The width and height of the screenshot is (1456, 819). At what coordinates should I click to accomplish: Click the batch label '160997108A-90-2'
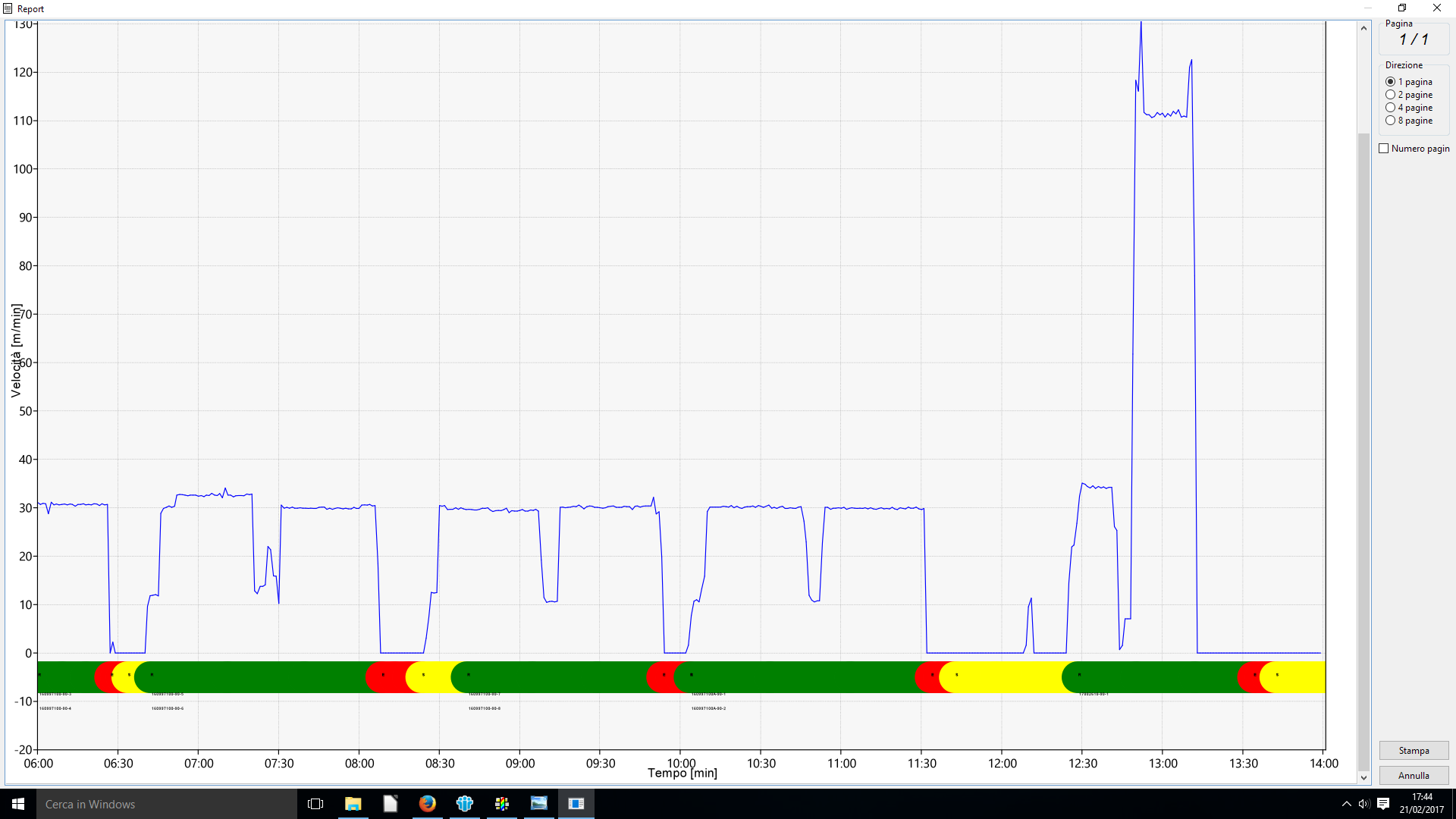[x=709, y=708]
